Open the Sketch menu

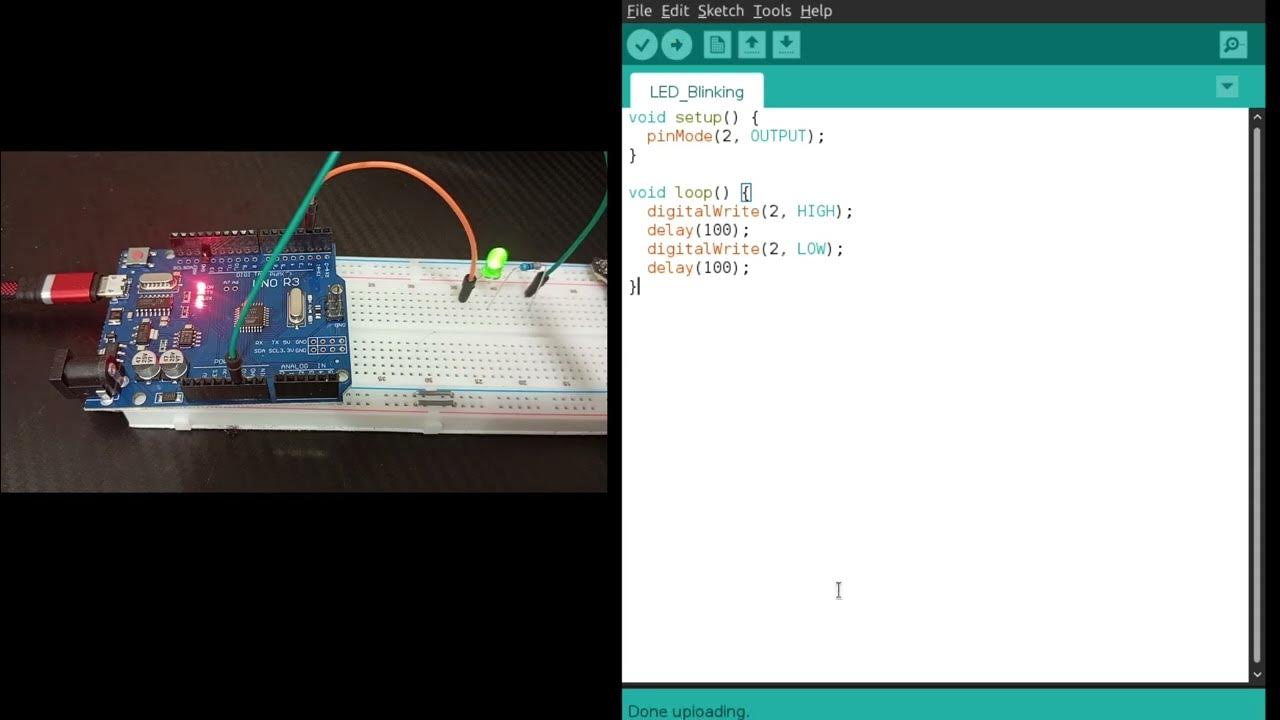(x=721, y=11)
